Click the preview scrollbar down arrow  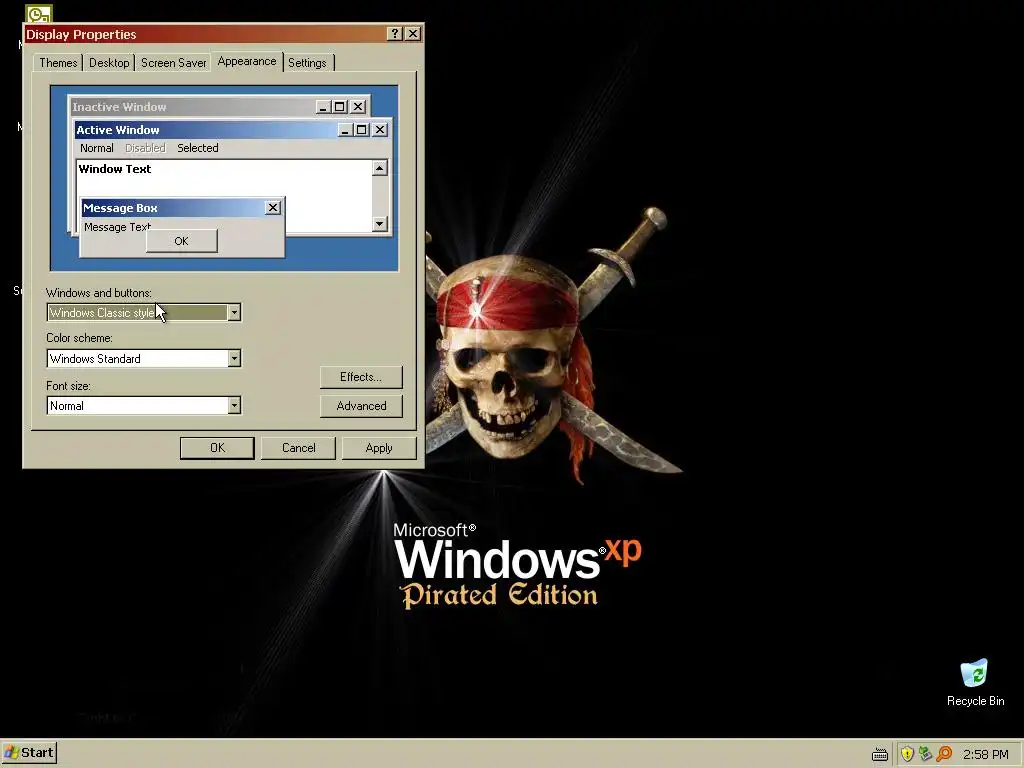point(379,224)
